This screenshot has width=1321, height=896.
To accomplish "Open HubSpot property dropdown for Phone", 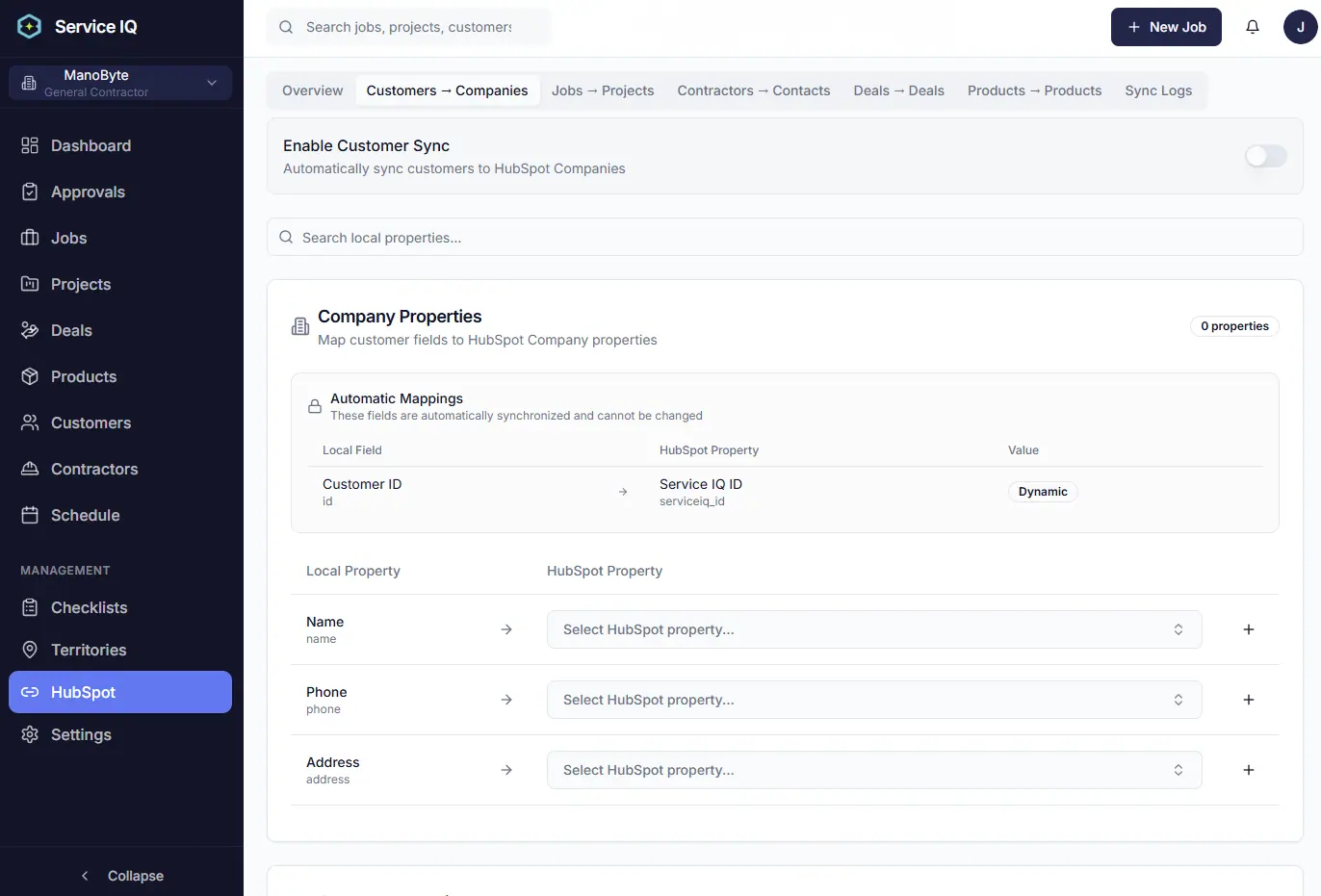I will pos(874,700).
